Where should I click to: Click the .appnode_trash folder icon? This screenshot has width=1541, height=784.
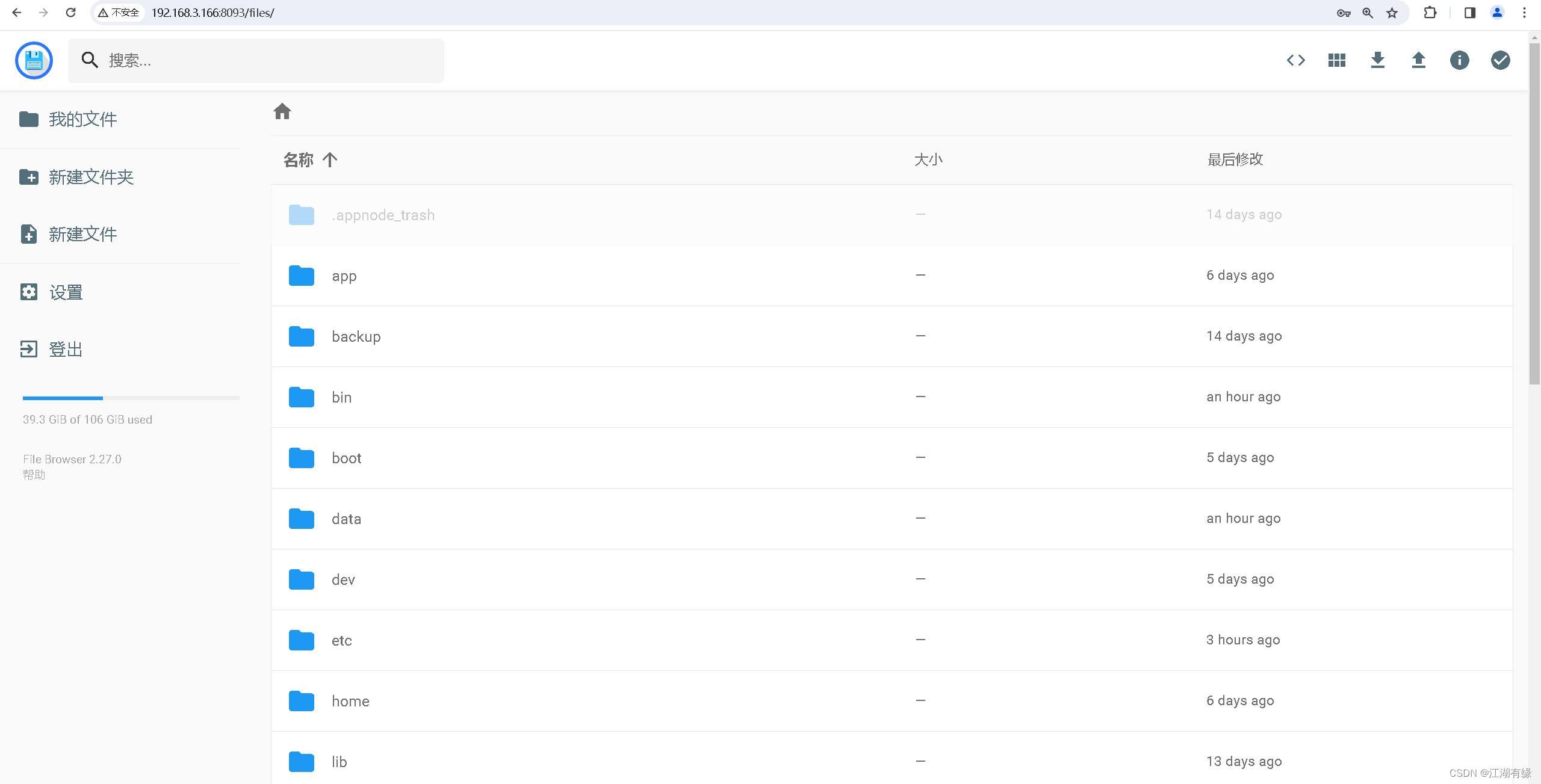[302, 215]
